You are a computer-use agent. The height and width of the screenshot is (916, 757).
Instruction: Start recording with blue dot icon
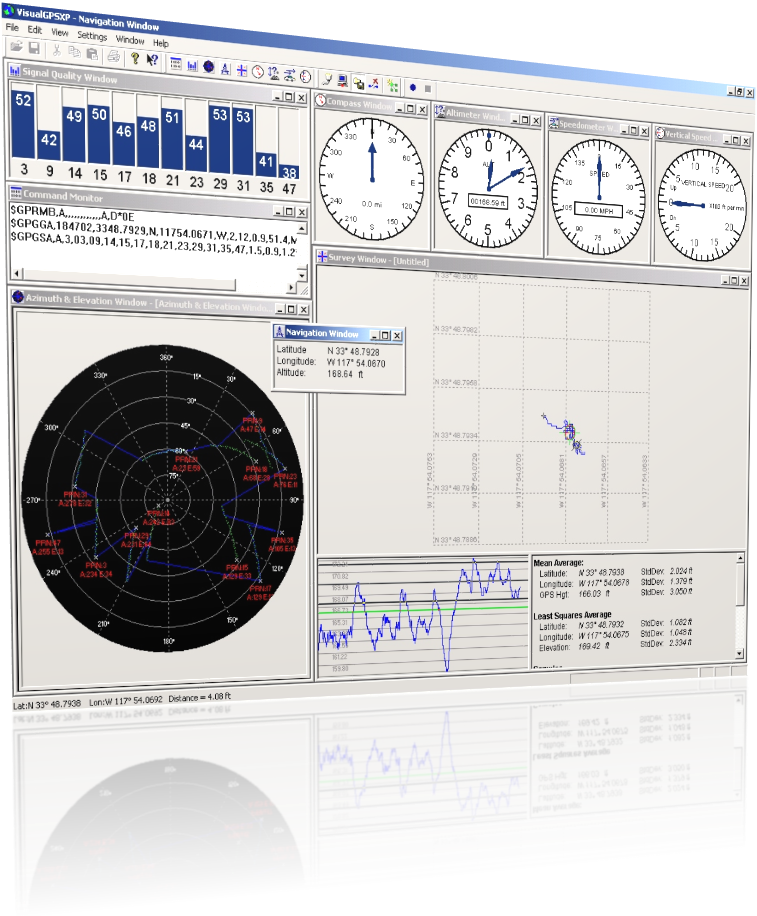413,88
